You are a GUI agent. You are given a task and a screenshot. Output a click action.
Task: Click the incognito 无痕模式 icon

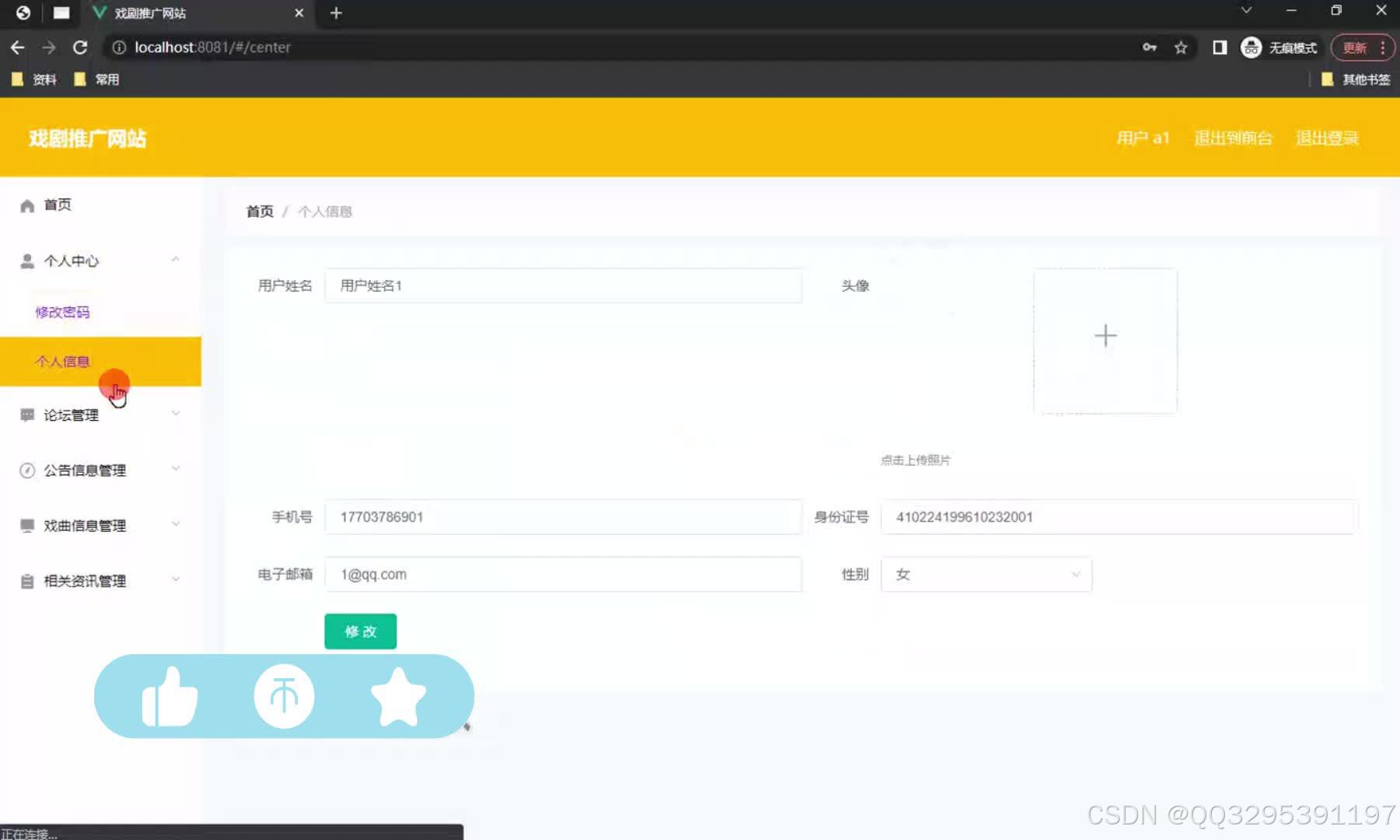tap(1251, 47)
